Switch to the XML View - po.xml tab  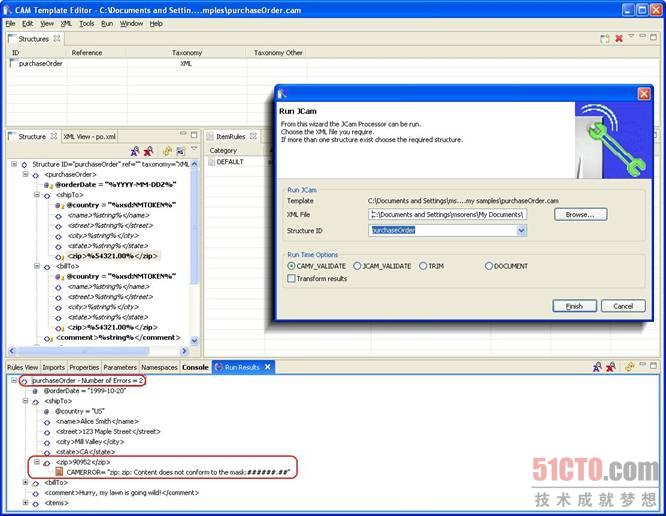pyautogui.click(x=89, y=137)
